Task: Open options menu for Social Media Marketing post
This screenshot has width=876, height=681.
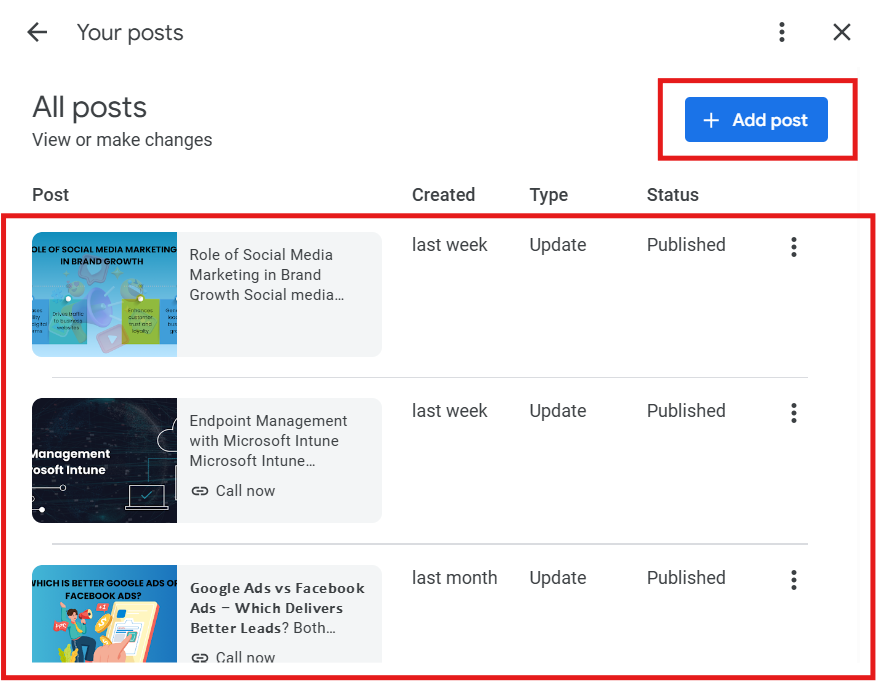Action: click(x=794, y=247)
